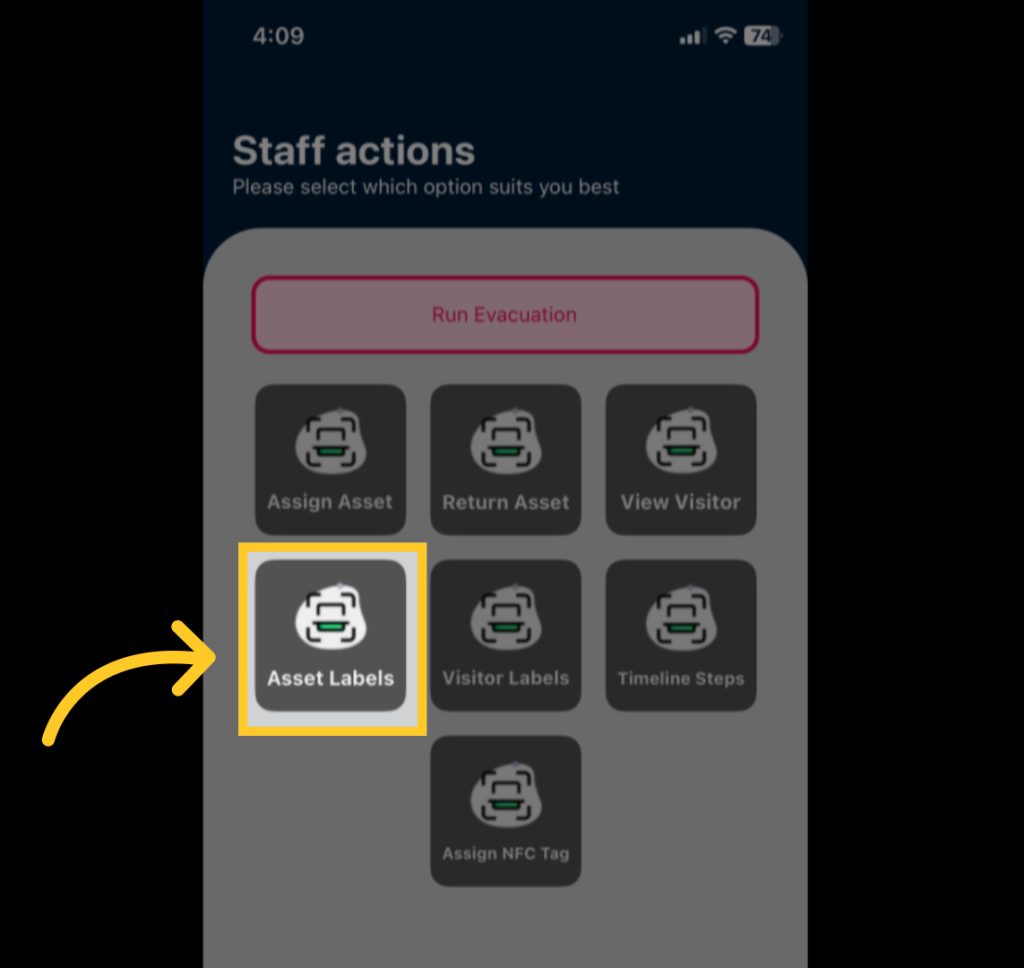The image size is (1024, 968).
Task: Tap the highlighted Asset Labels tile
Action: click(330, 636)
